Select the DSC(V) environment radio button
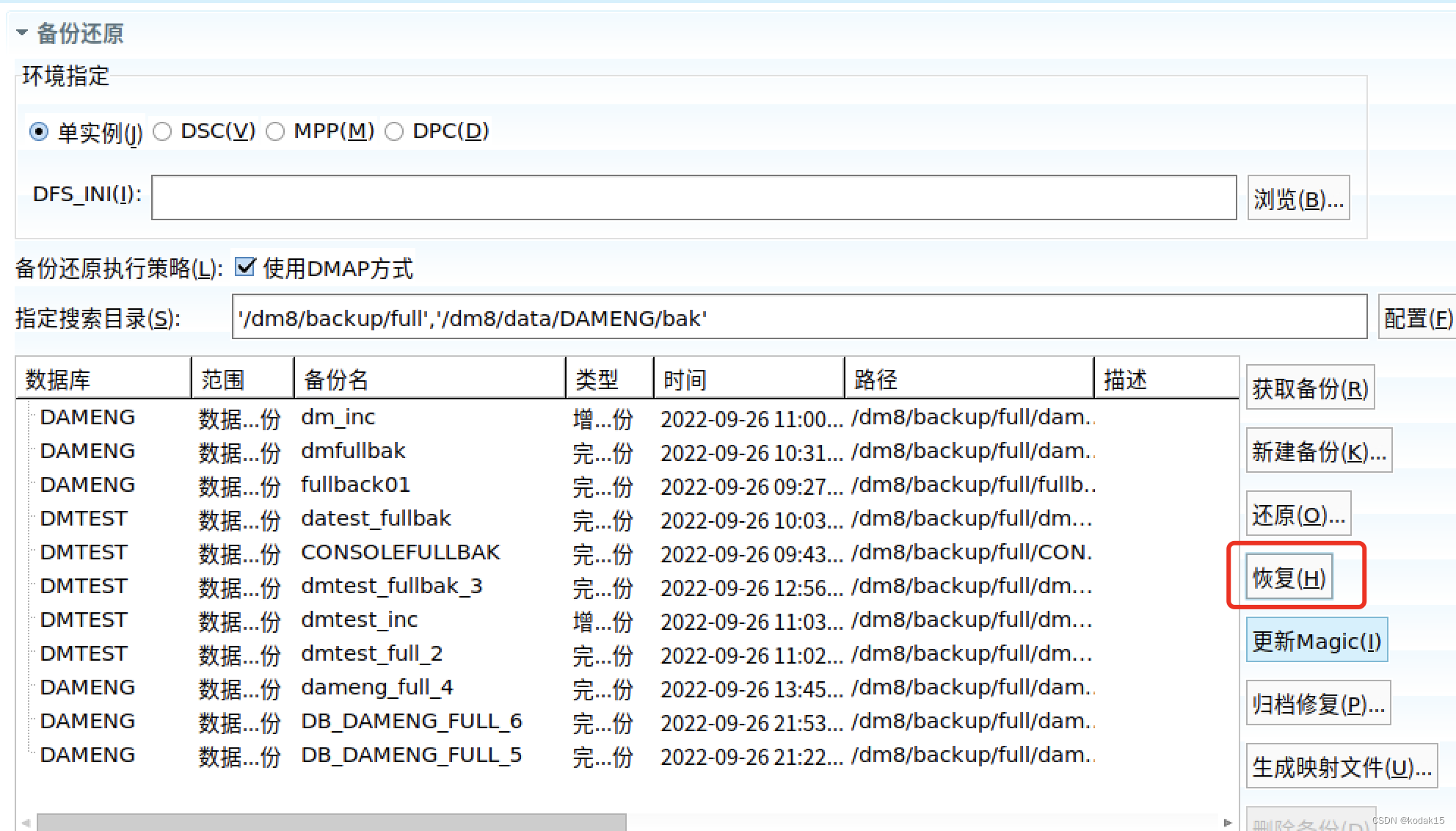Screen dimensions: 1456x831 [163, 131]
